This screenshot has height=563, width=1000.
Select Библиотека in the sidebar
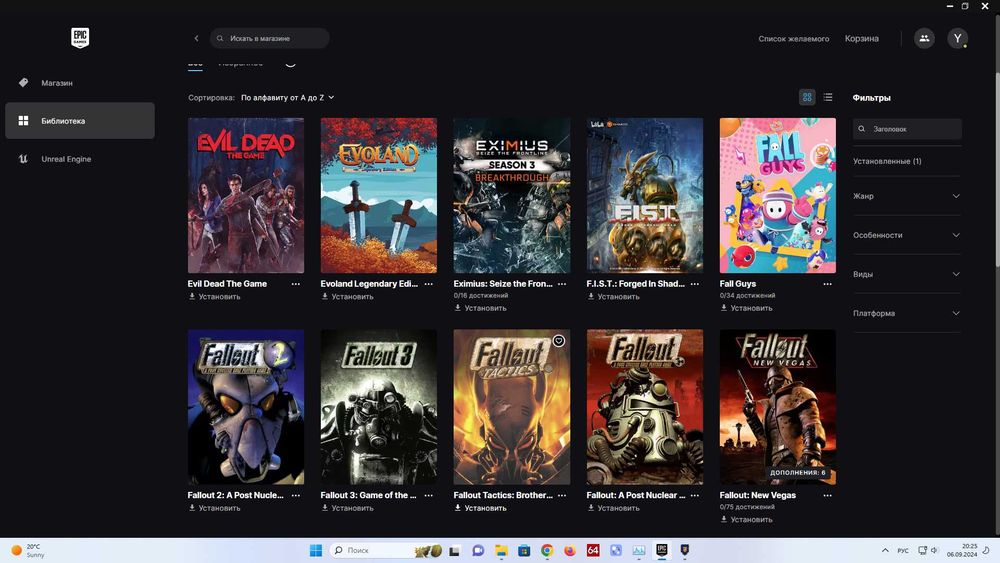point(80,121)
